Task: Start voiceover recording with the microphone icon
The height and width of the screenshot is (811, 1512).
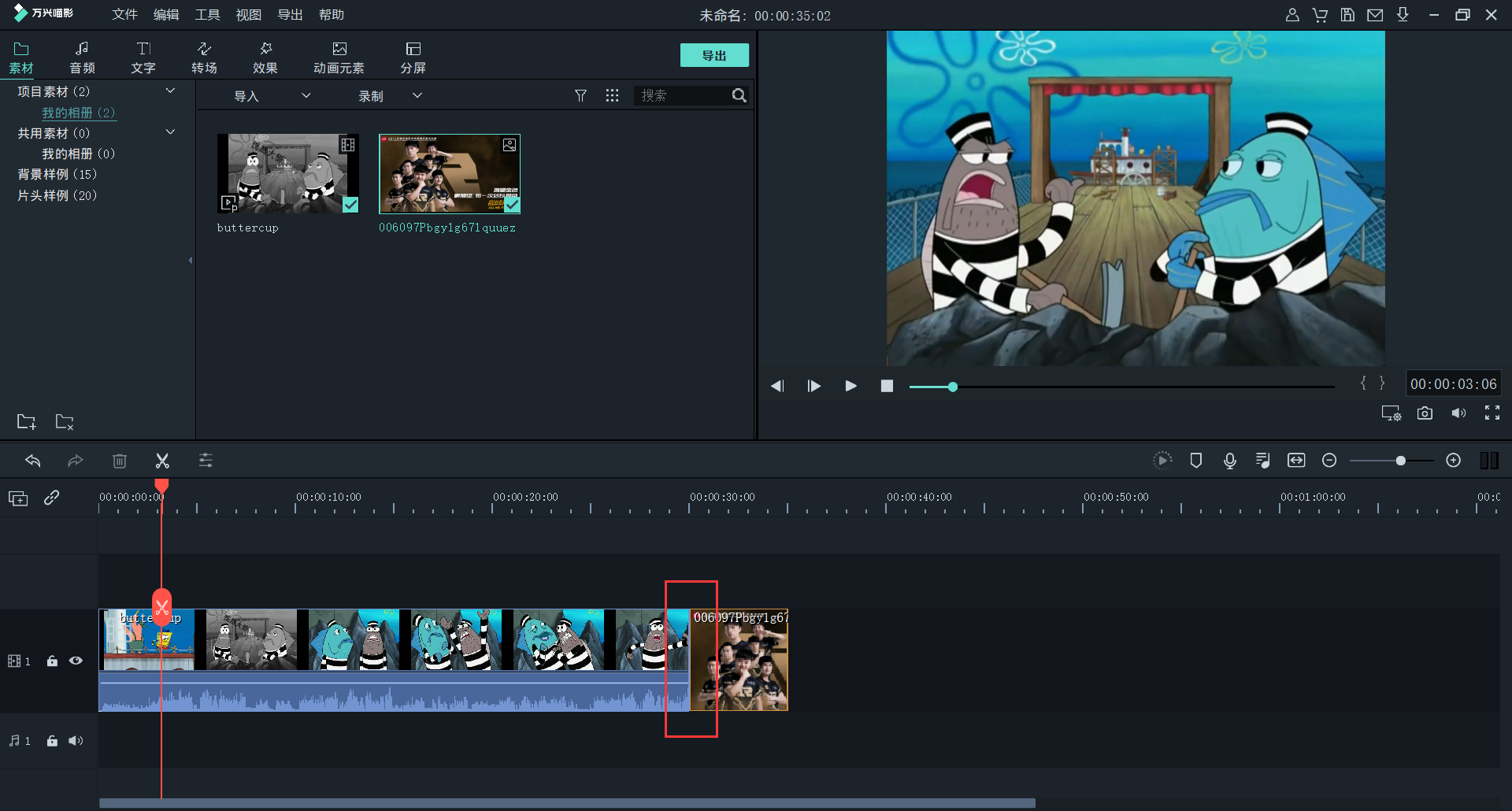Action: pyautogui.click(x=1229, y=461)
